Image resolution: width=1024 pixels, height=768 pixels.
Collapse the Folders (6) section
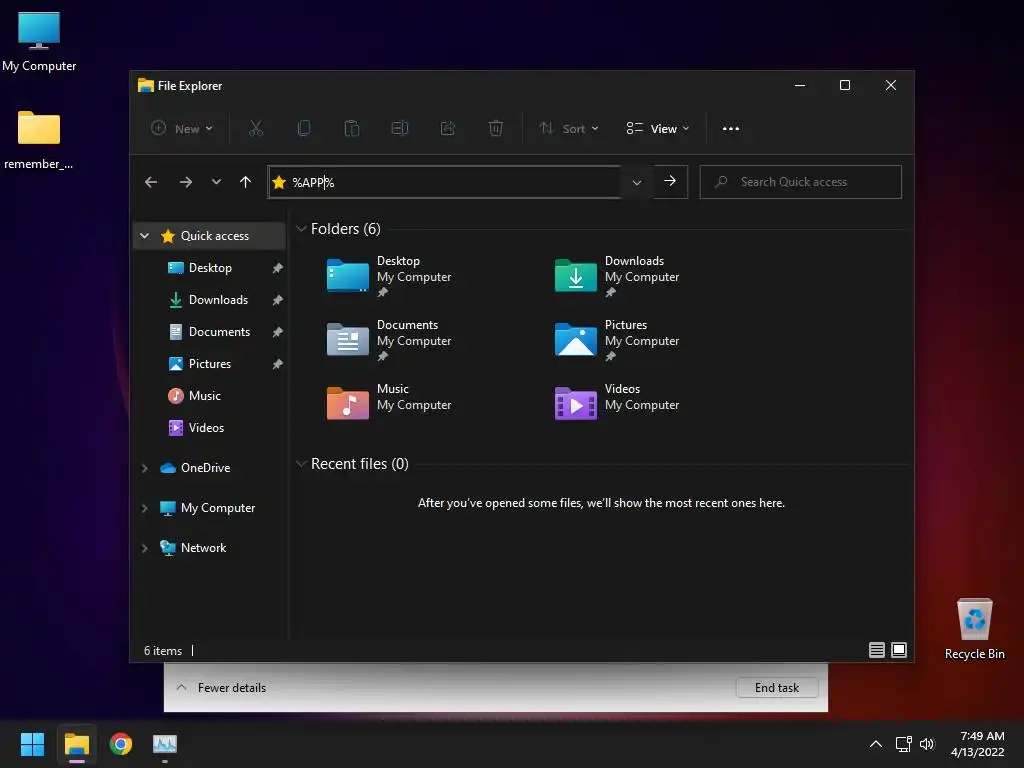click(301, 229)
